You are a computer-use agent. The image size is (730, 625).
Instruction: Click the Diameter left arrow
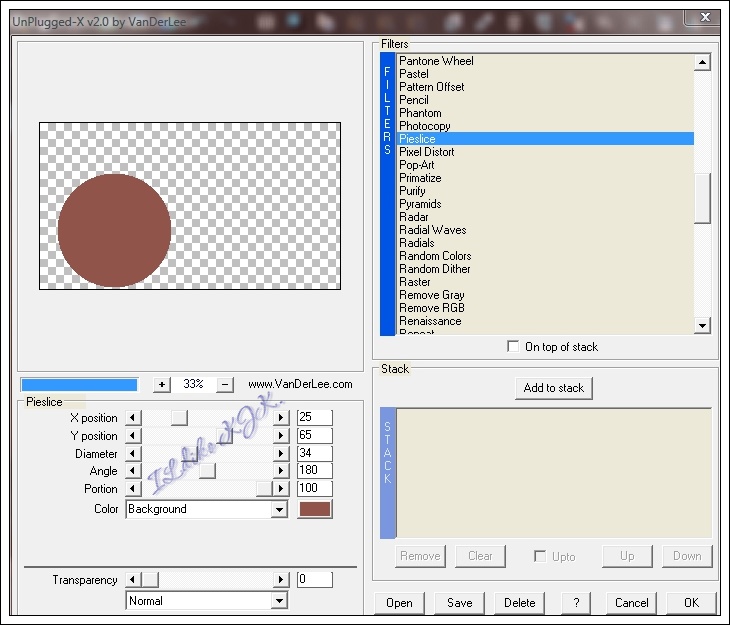[133, 454]
